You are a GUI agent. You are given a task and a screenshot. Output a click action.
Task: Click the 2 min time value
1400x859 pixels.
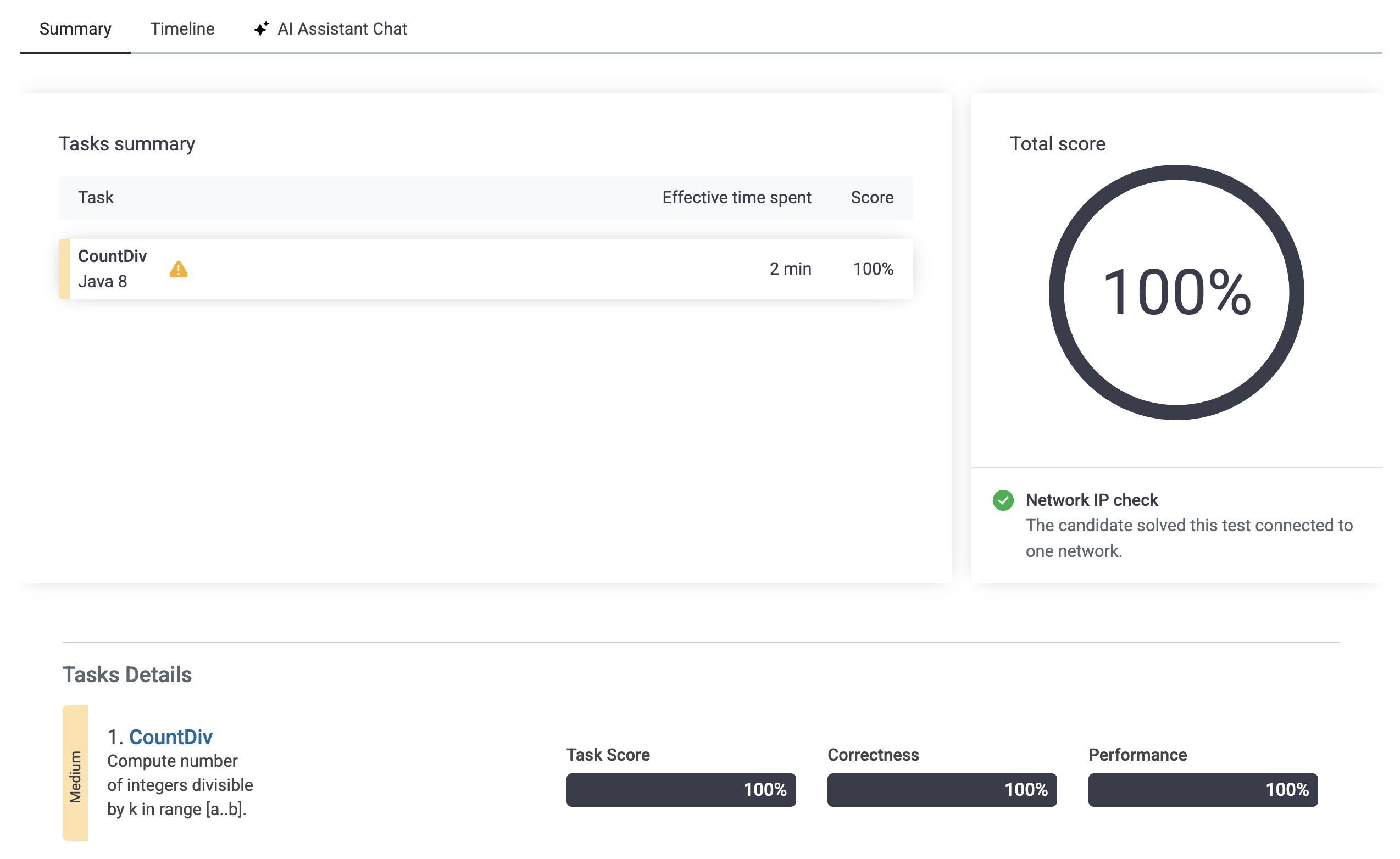tap(790, 269)
